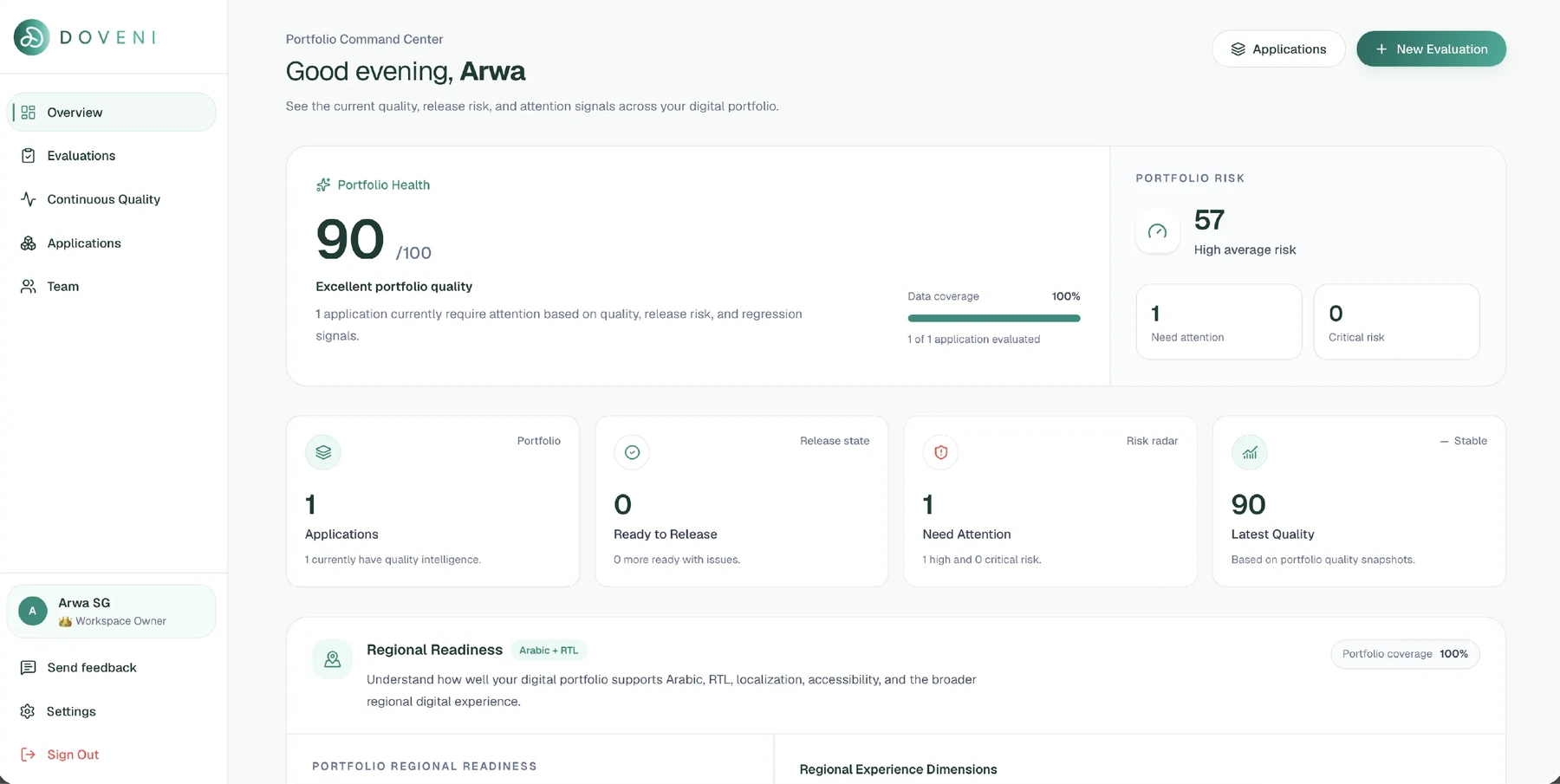Open the Team page
The width and height of the screenshot is (1560, 784).
[111, 287]
